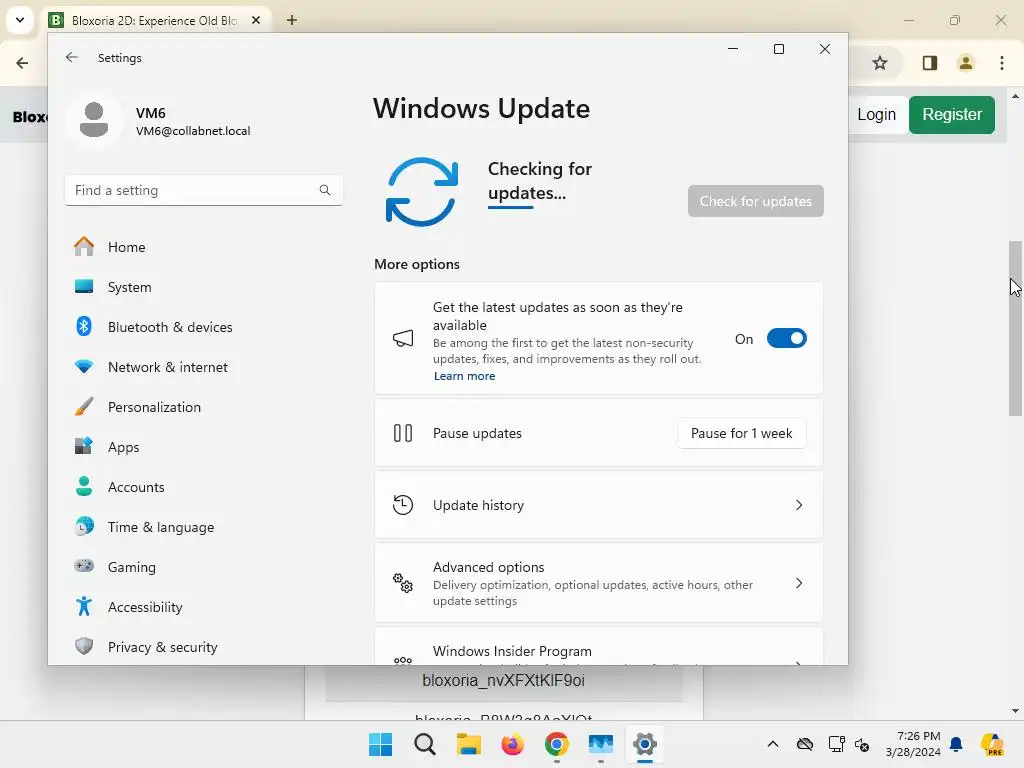Bookmark page with Chrome star icon

point(880,63)
